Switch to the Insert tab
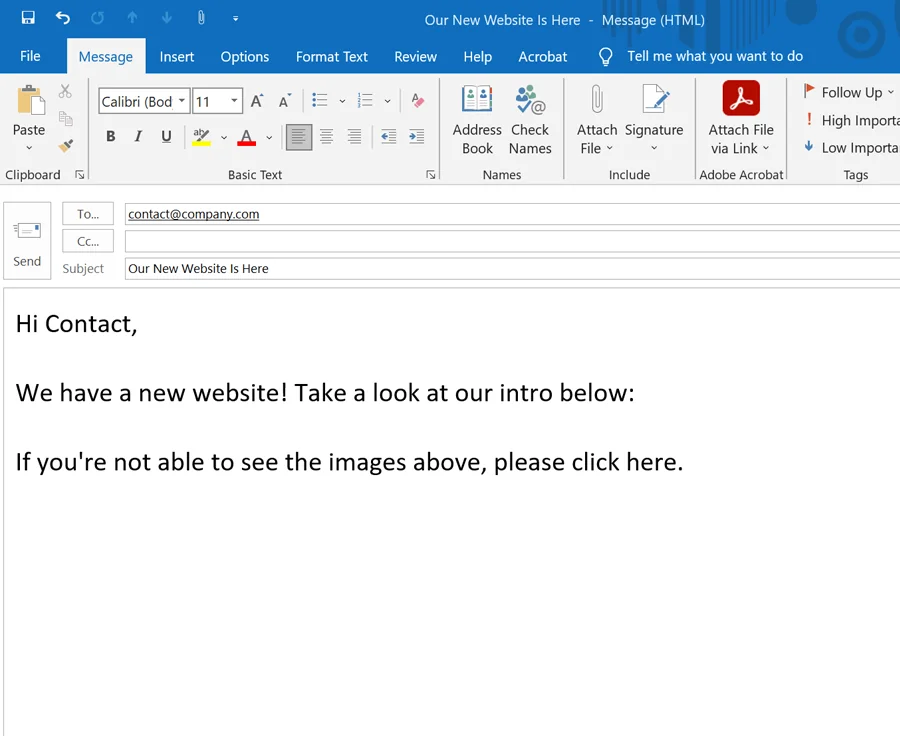Screen dimensions: 900x736 click(177, 57)
